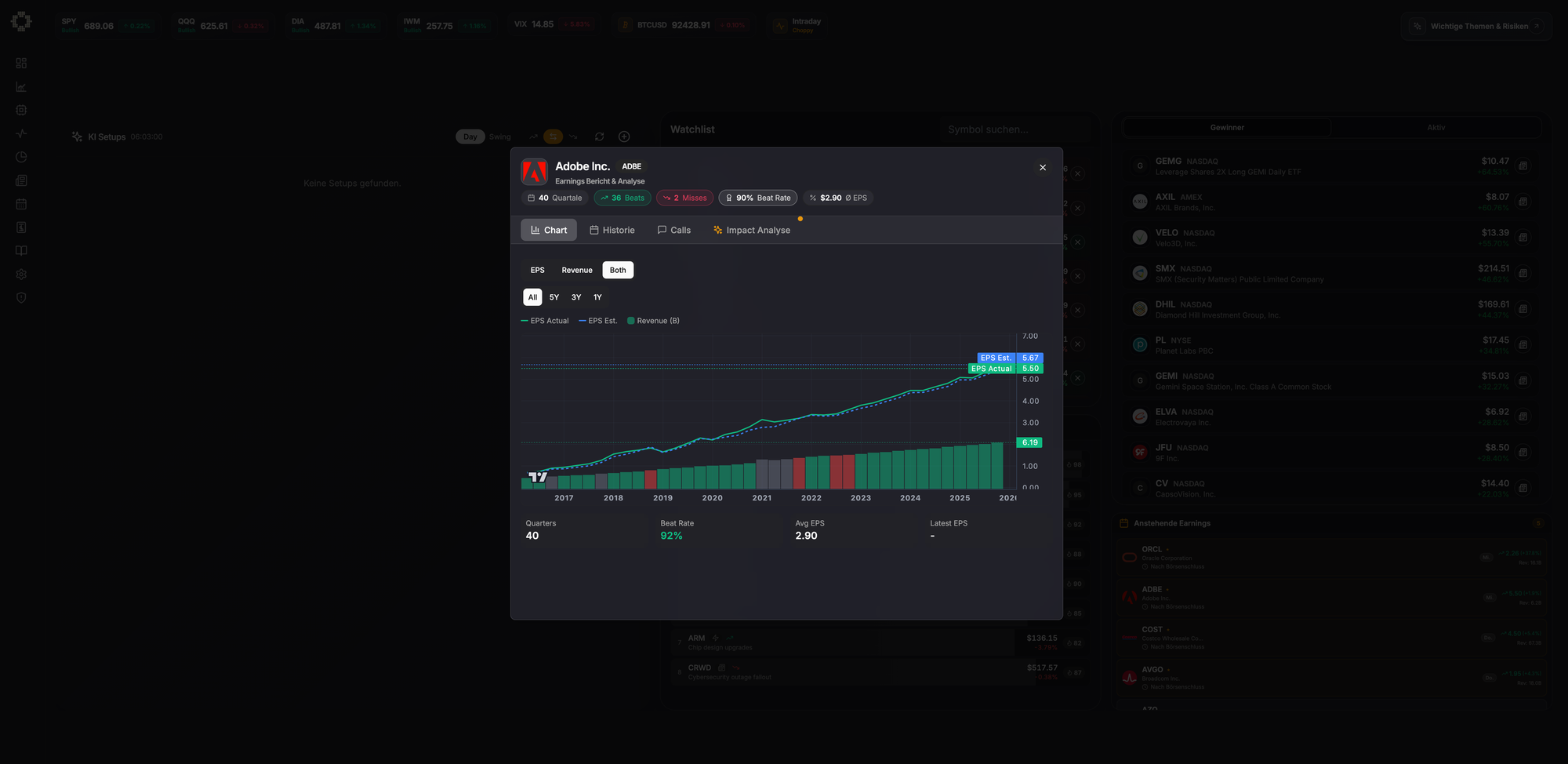This screenshot has width=1568, height=764.
Task: Show only EPS in the chart
Action: [x=537, y=270]
